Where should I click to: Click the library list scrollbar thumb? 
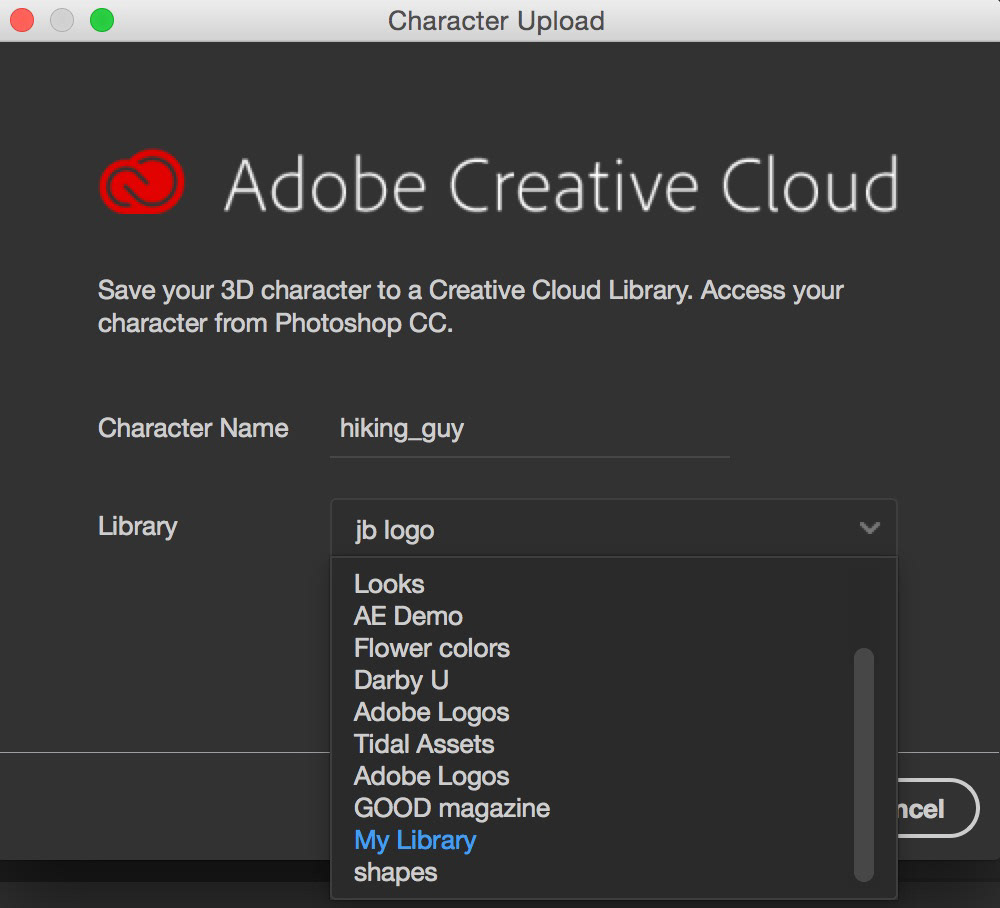pos(864,765)
